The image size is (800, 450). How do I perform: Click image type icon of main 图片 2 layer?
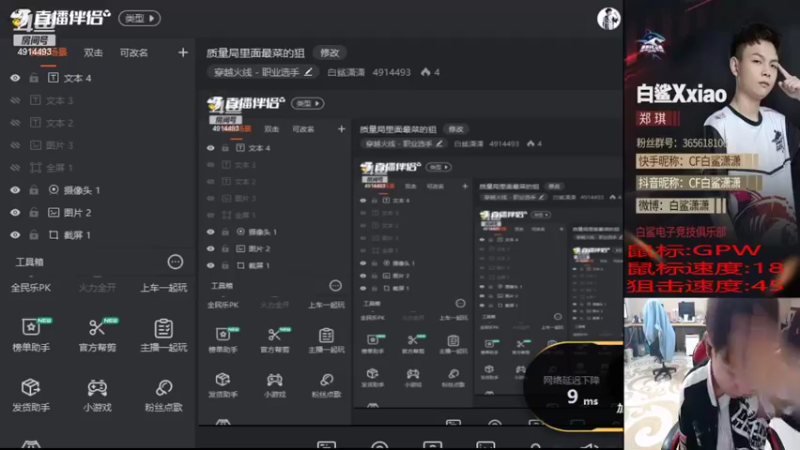tap(53, 212)
